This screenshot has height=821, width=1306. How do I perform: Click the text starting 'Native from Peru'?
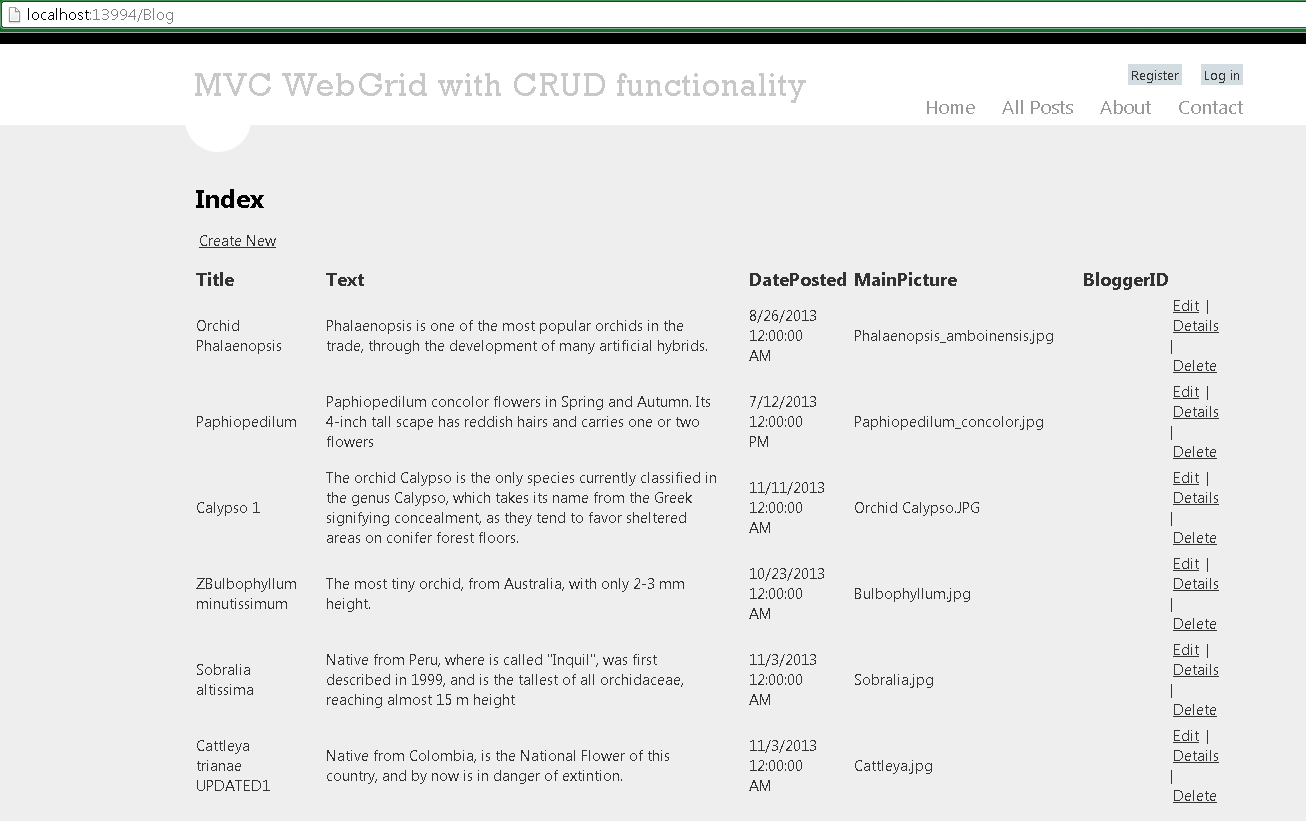pyautogui.click(x=505, y=680)
